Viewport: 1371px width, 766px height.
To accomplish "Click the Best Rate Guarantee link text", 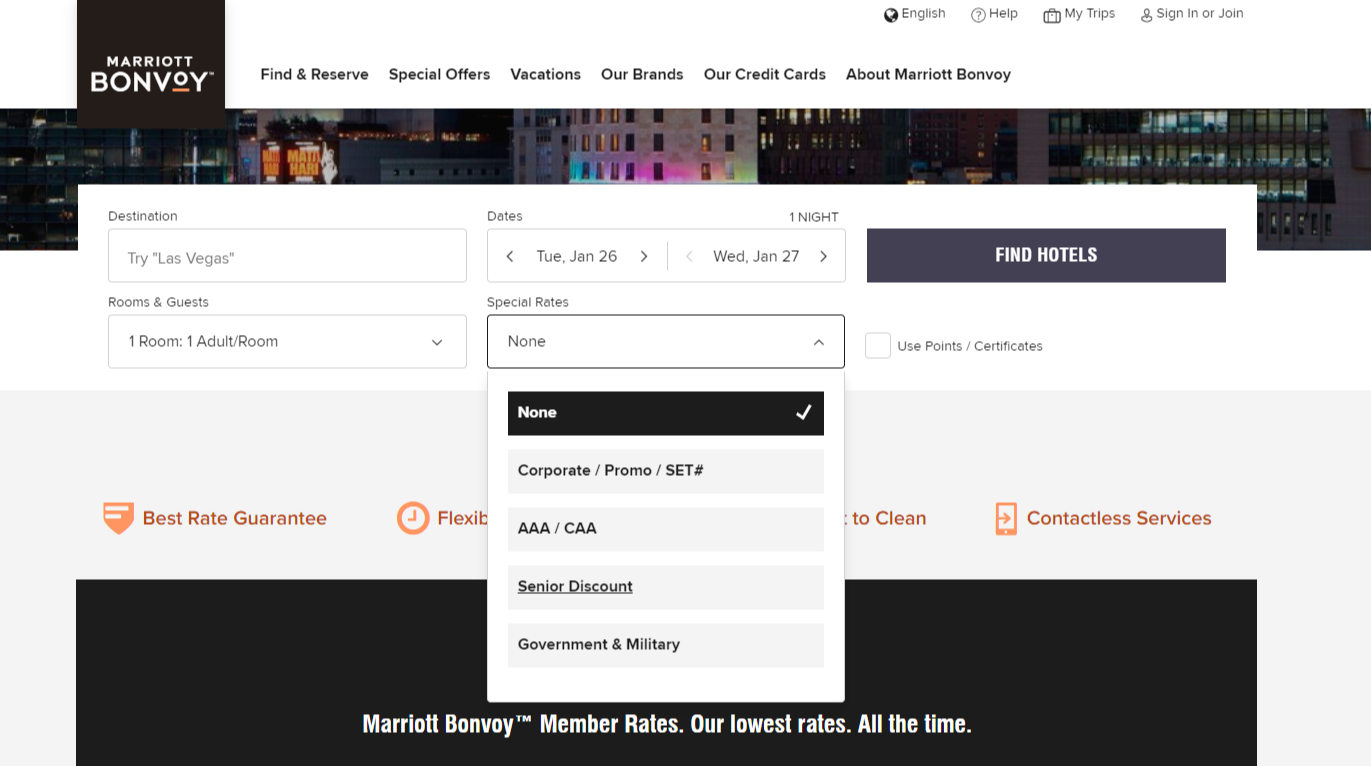I will pyautogui.click(x=235, y=518).
